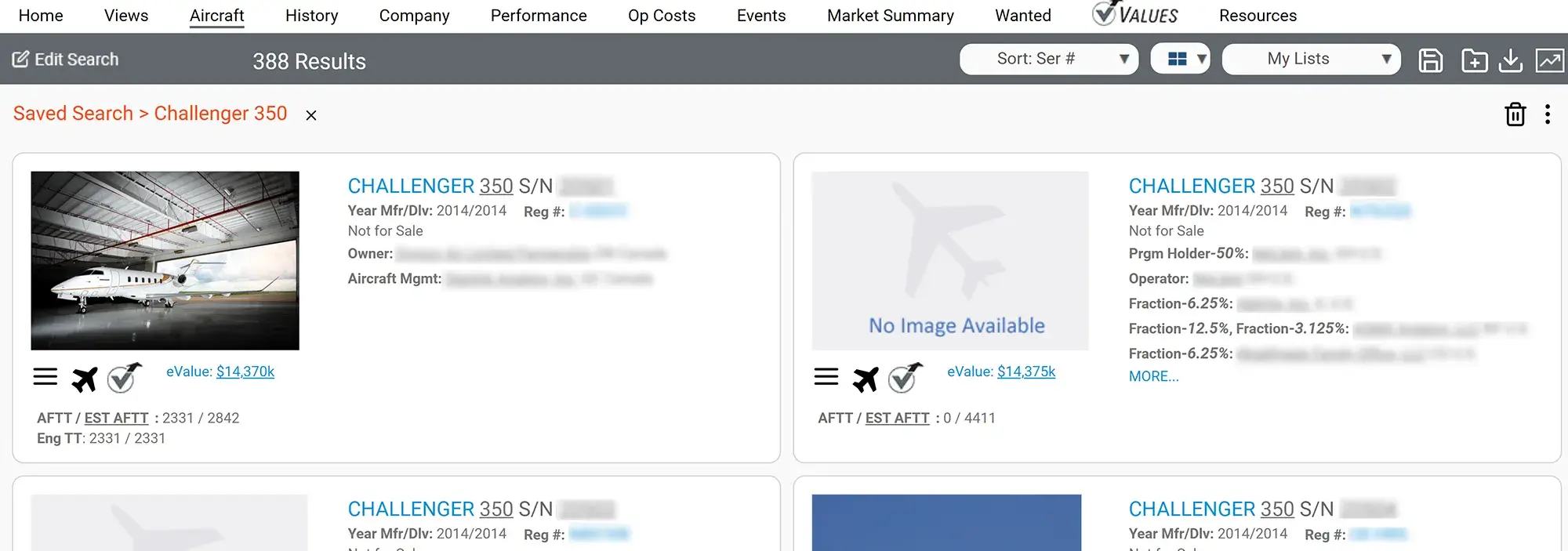Click the trash delete icon
Image resolution: width=1568 pixels, height=551 pixels.
1515,114
